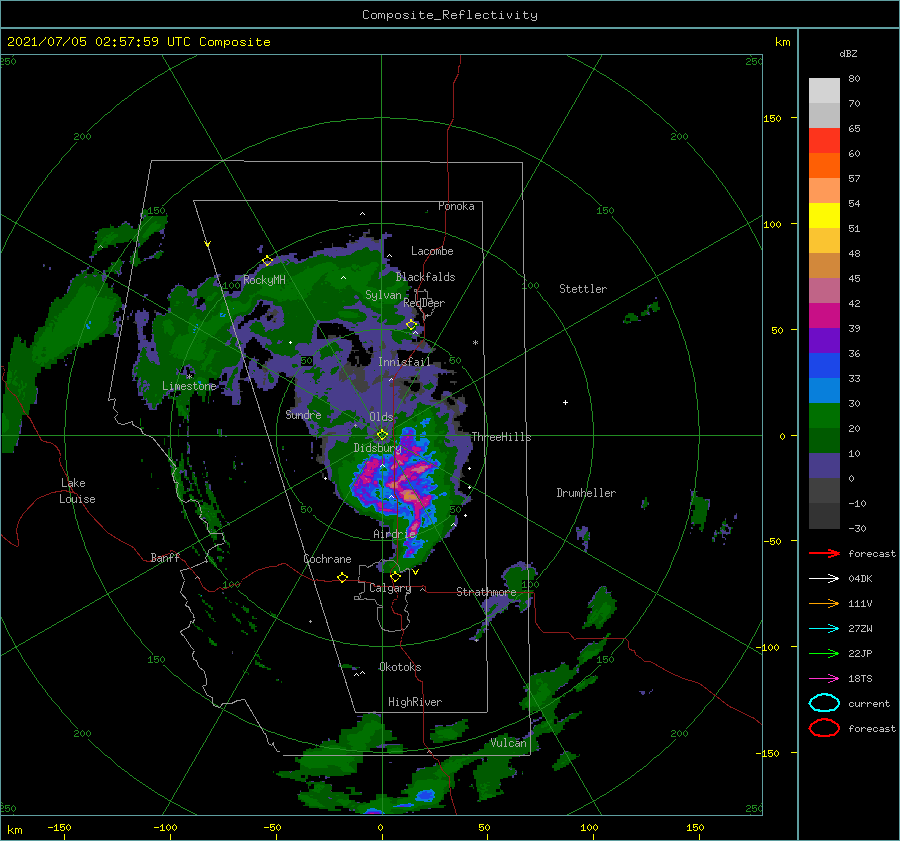This screenshot has width=900, height=841.
Task: Click the red forecast arrow in legend
Action: (x=824, y=553)
